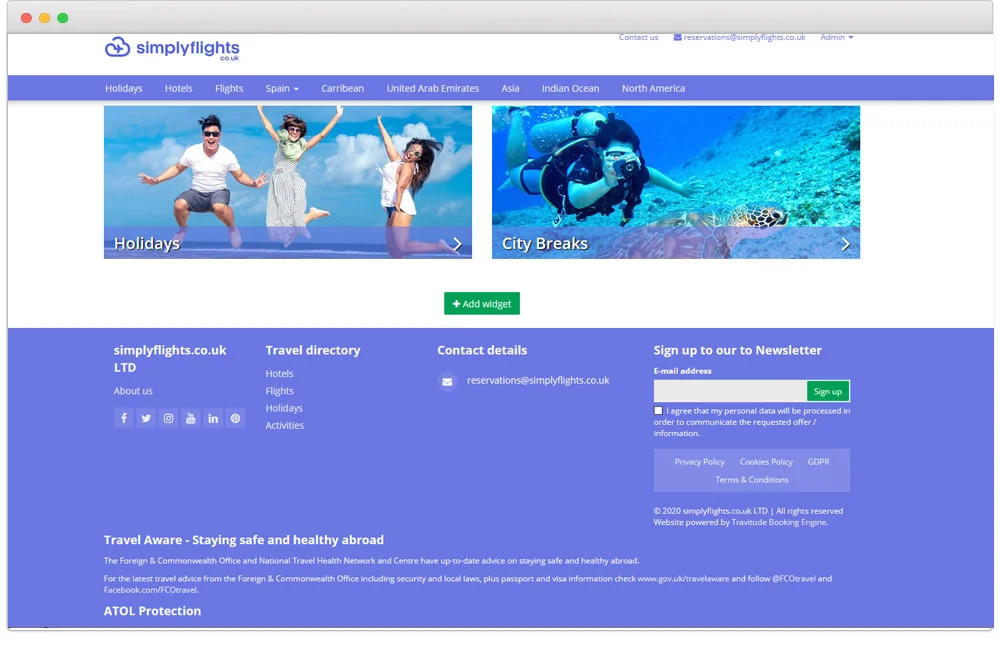Open the Instagram social icon in footer
This screenshot has height=646, width=1000.
(169, 418)
